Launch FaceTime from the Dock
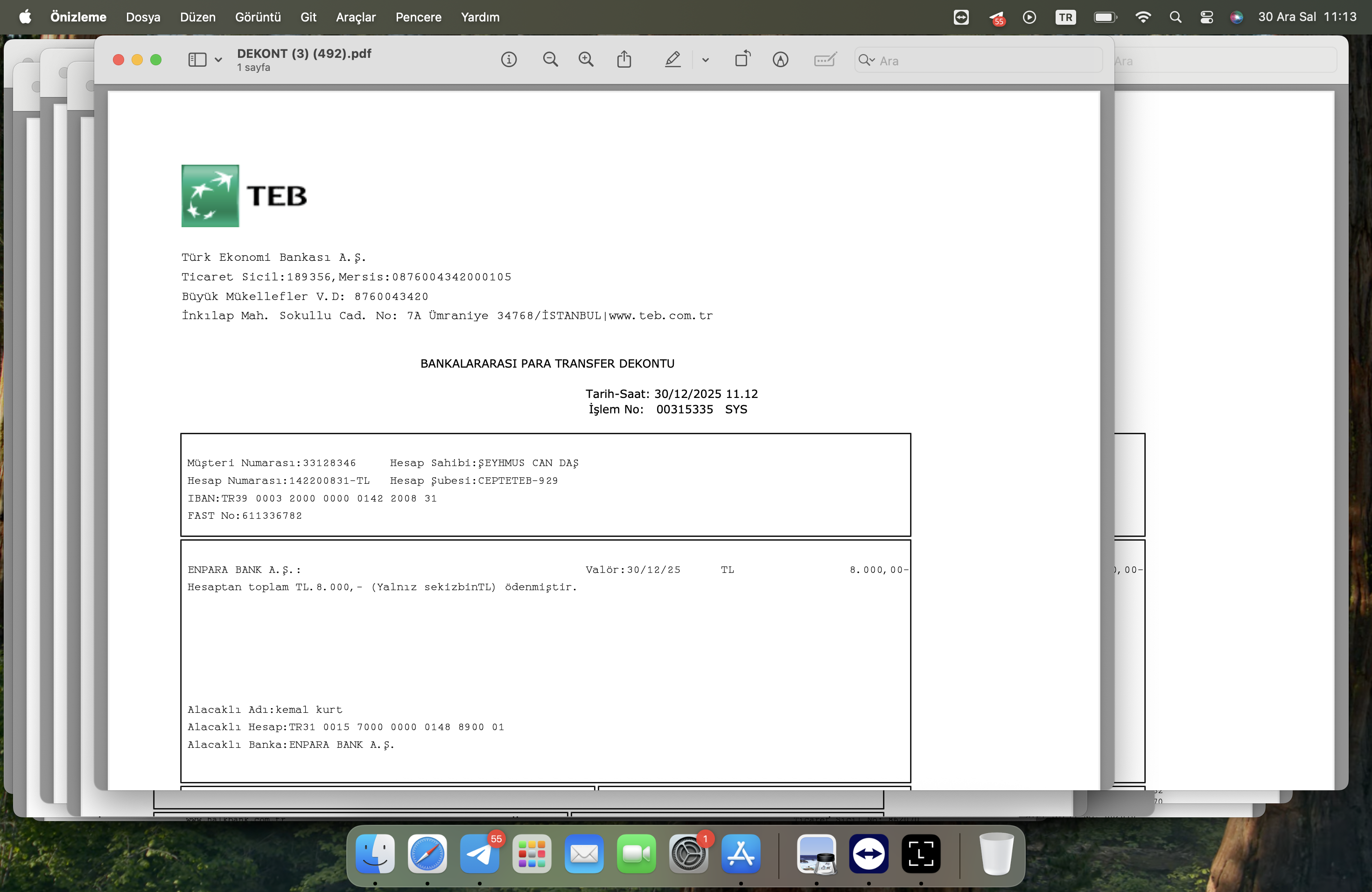The image size is (1372, 892). pyautogui.click(x=637, y=854)
